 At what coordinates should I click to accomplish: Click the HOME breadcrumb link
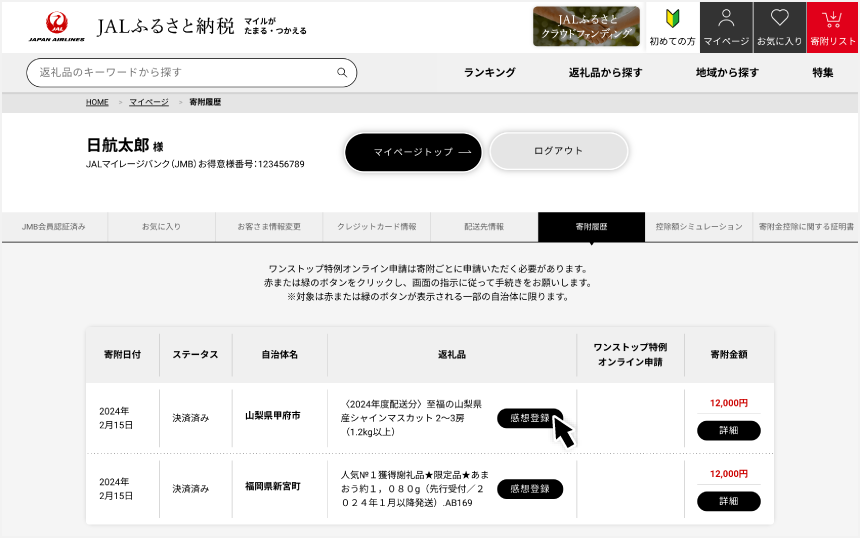click(97, 102)
